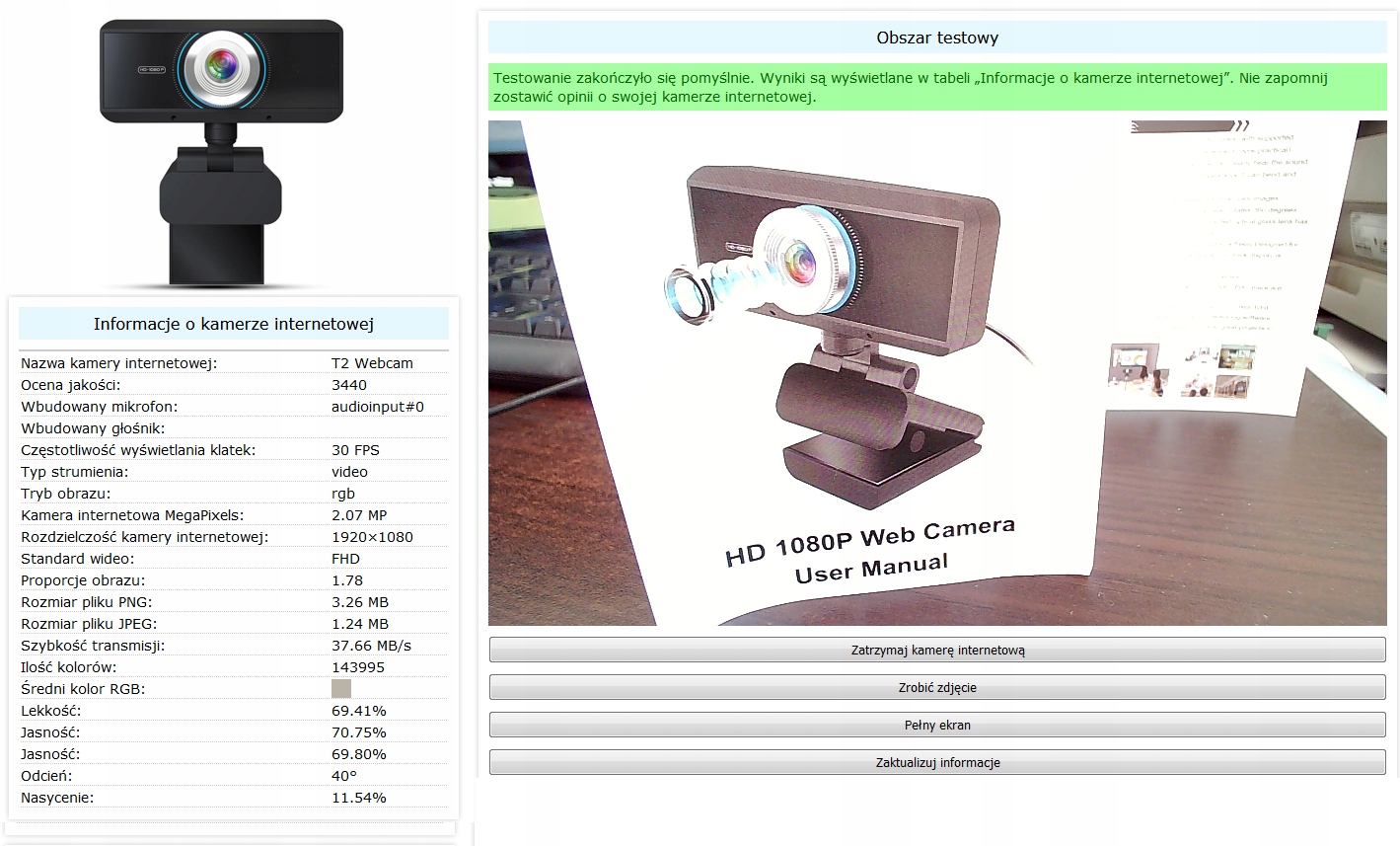Click the green 'Testowanie zakończyło się pomyślnie' message
This screenshot has width=1400, height=846.
pyautogui.click(x=937, y=87)
